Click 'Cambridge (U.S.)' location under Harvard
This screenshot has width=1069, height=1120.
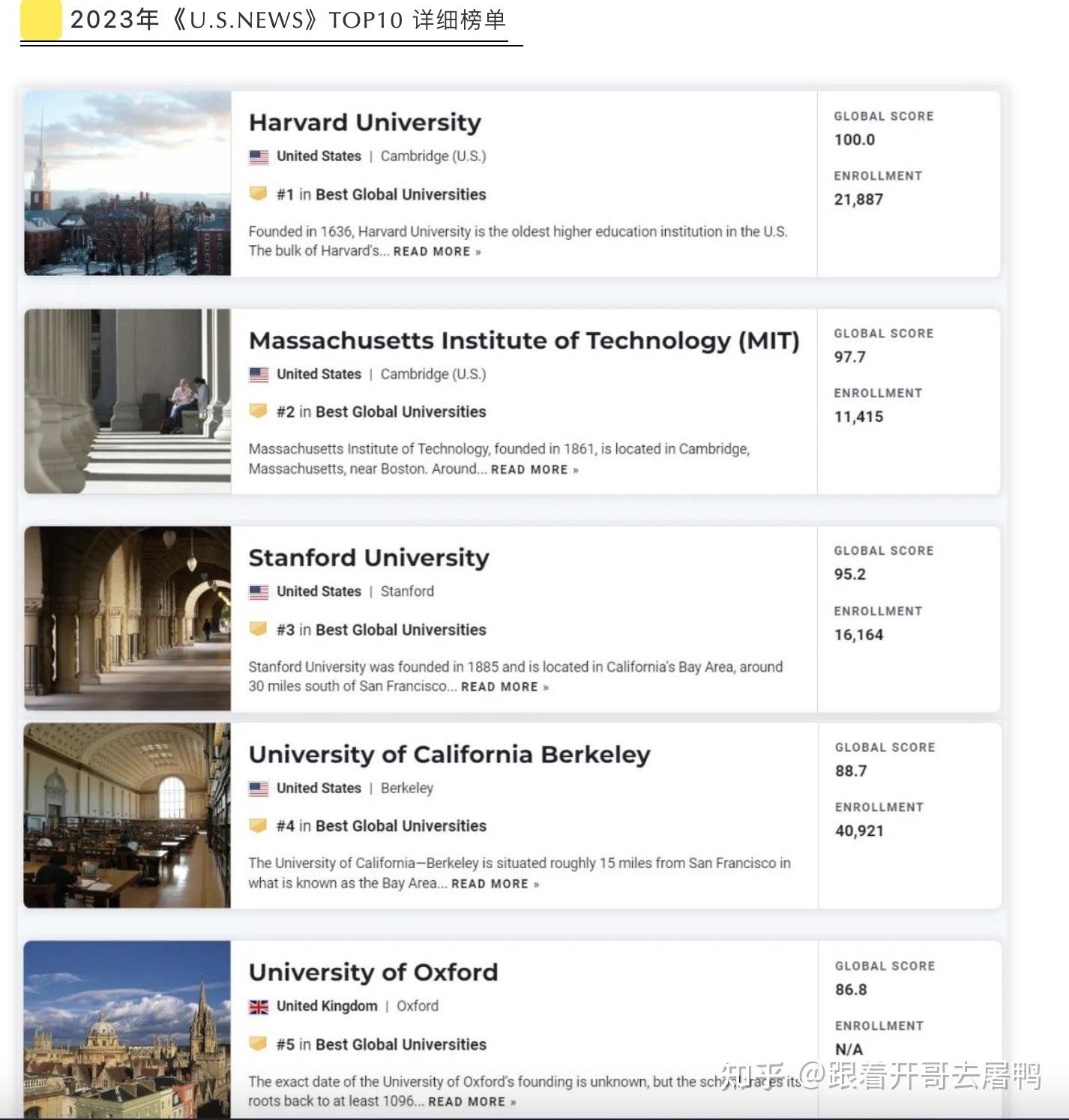[433, 157]
